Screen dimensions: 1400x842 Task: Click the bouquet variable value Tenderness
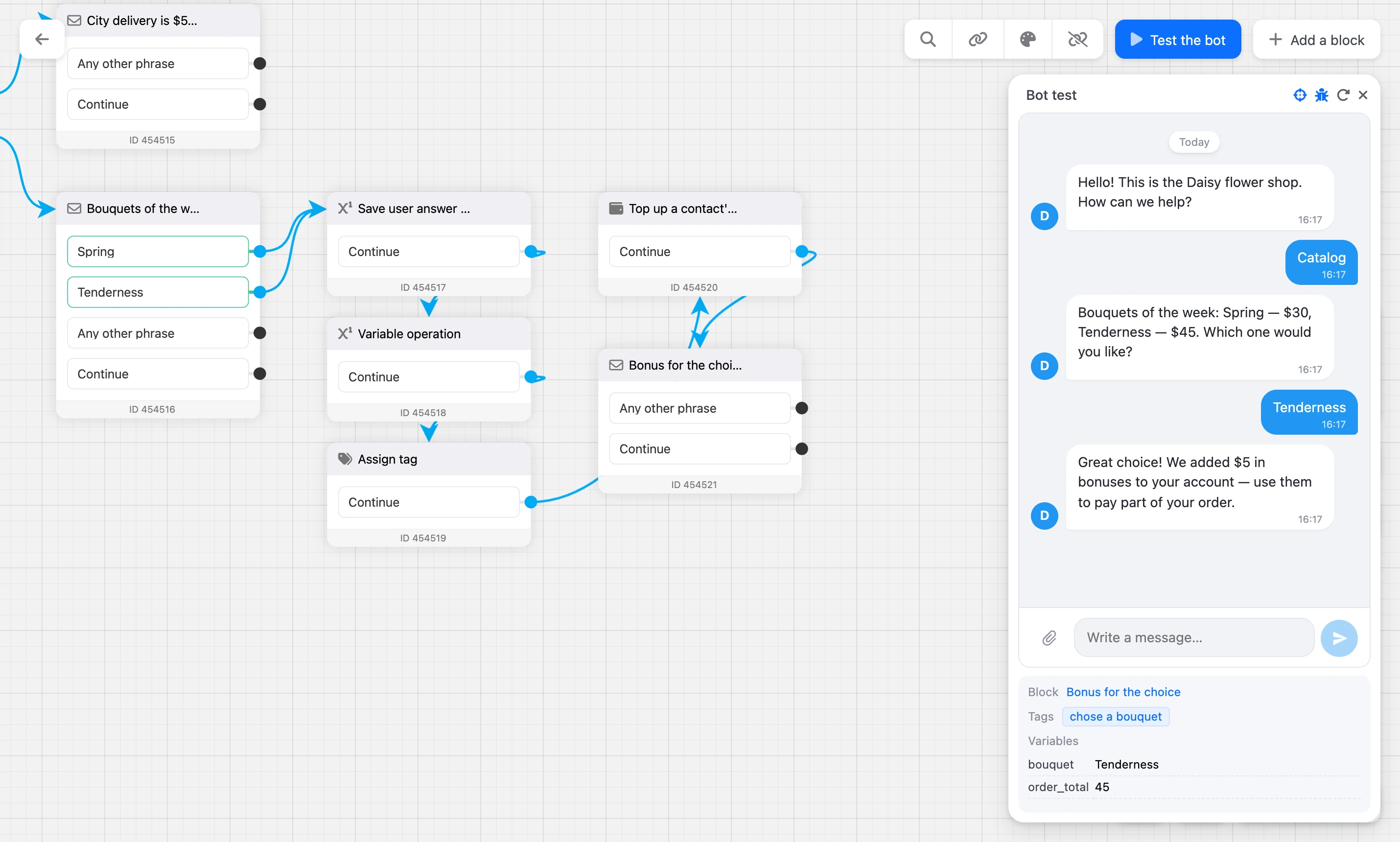click(1126, 764)
